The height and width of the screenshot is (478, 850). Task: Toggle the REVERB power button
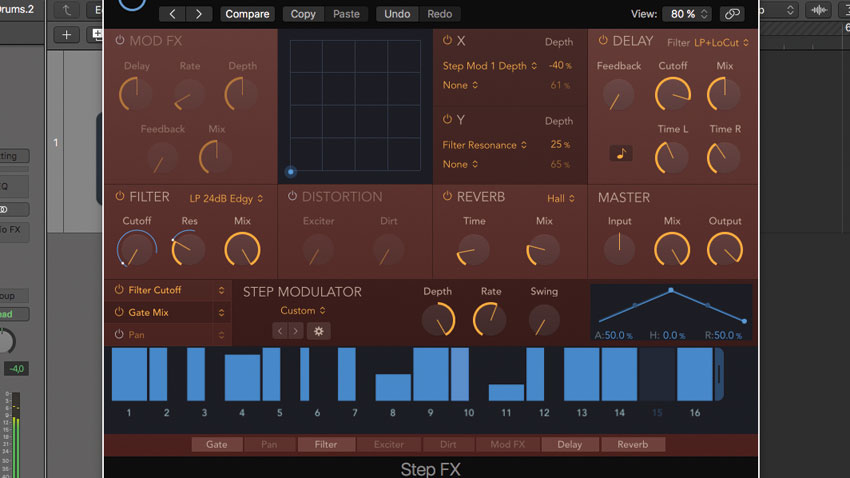coord(447,196)
